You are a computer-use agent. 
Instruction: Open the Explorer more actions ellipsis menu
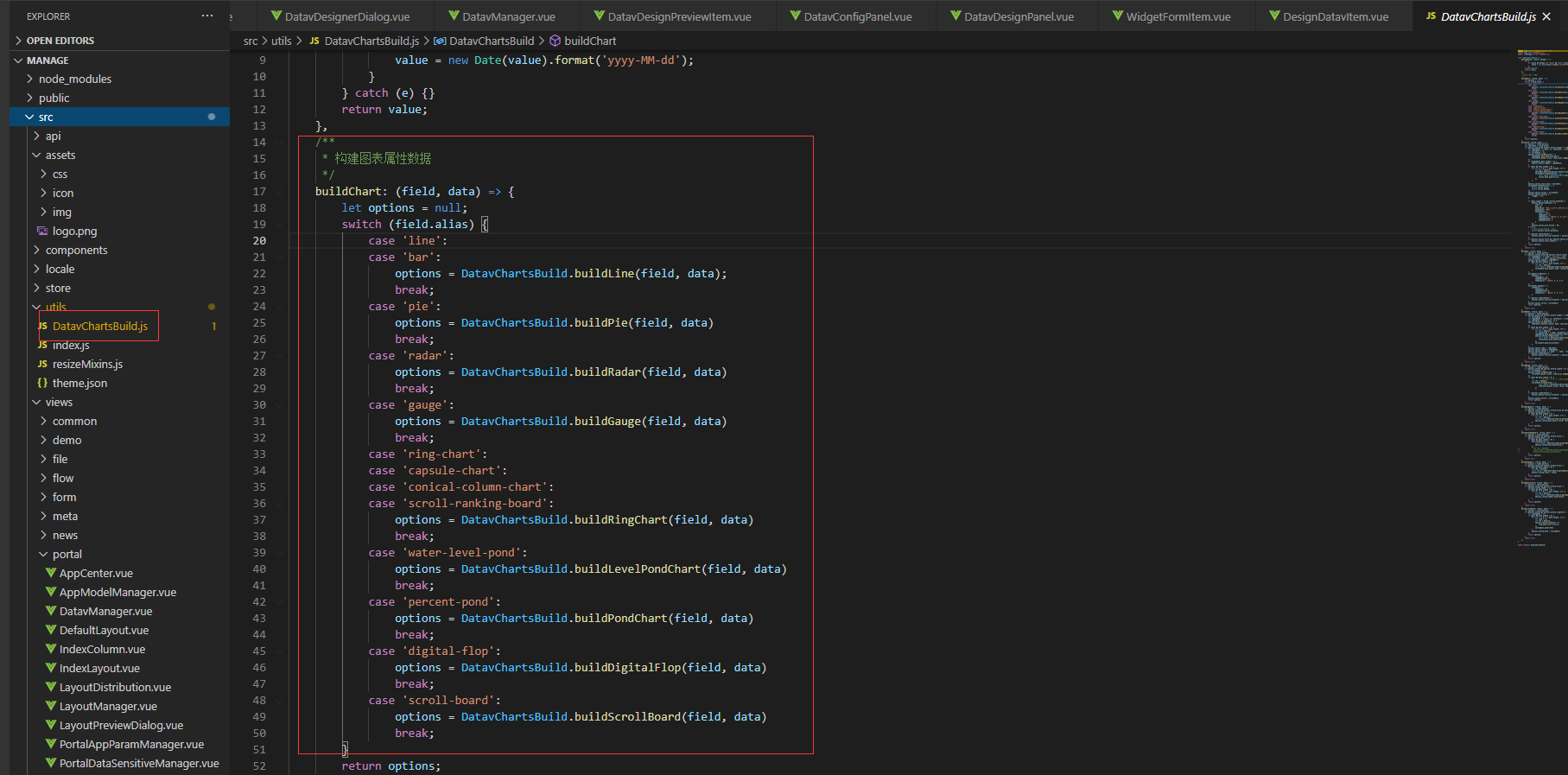[207, 16]
